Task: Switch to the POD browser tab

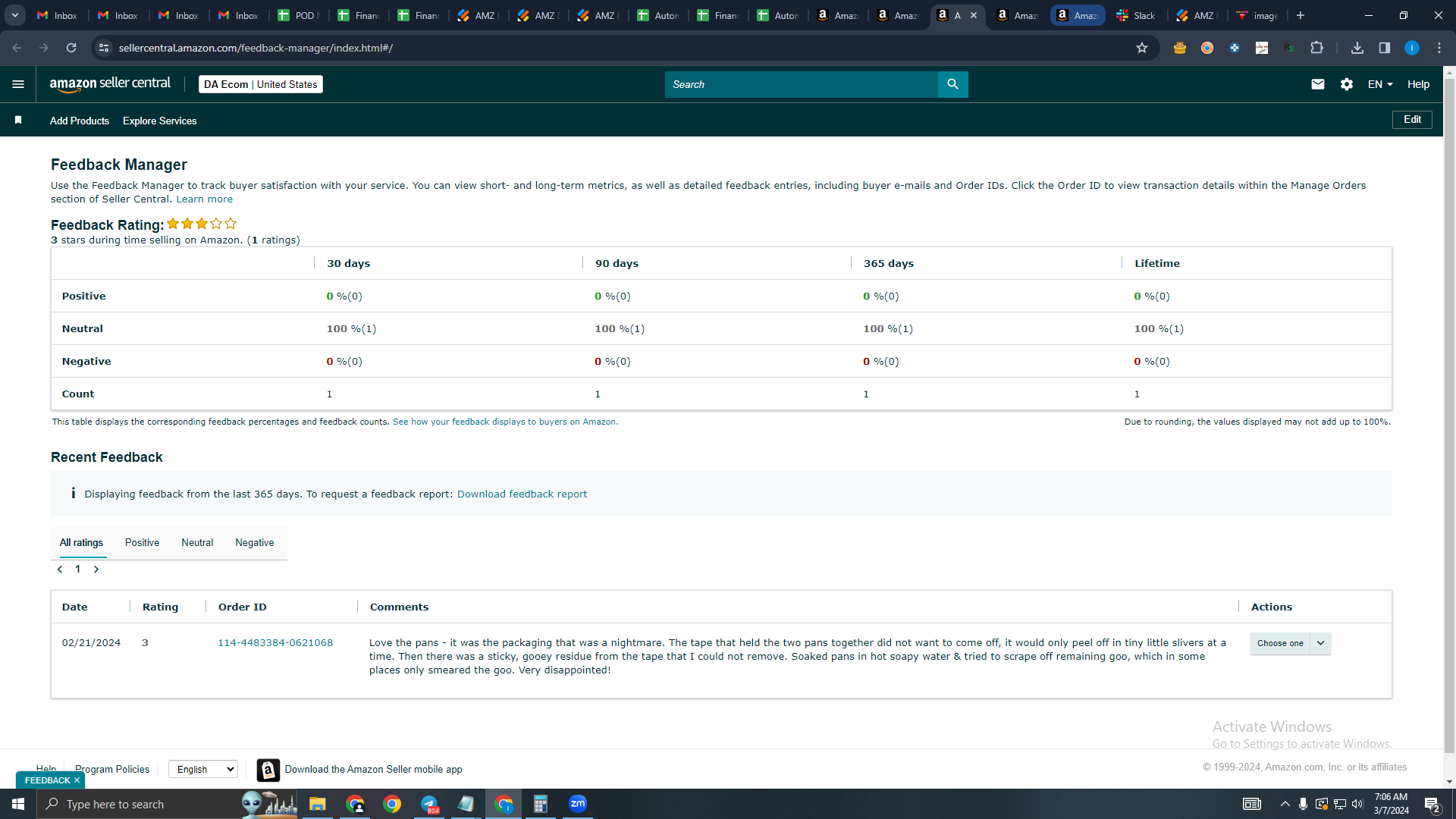Action: (299, 15)
